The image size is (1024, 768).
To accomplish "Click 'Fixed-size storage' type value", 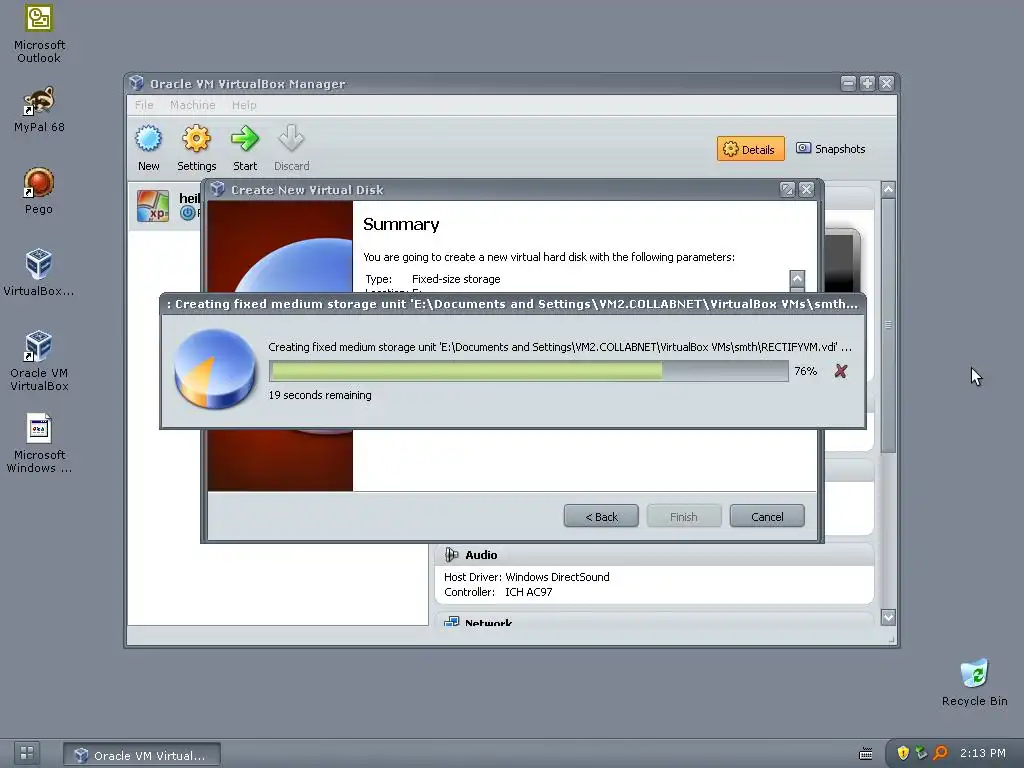I will click(x=456, y=279).
